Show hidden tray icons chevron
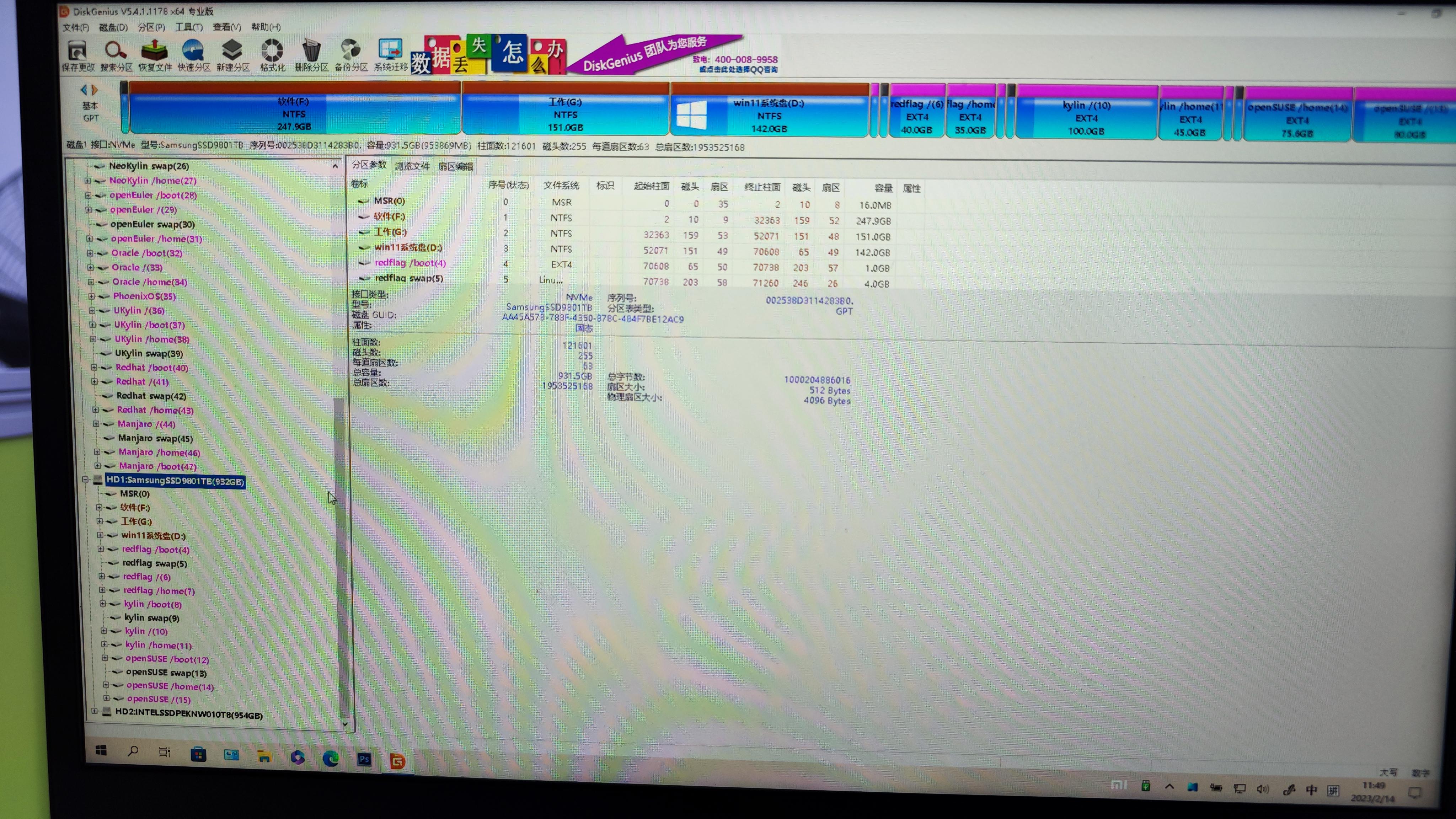 pyautogui.click(x=1169, y=787)
